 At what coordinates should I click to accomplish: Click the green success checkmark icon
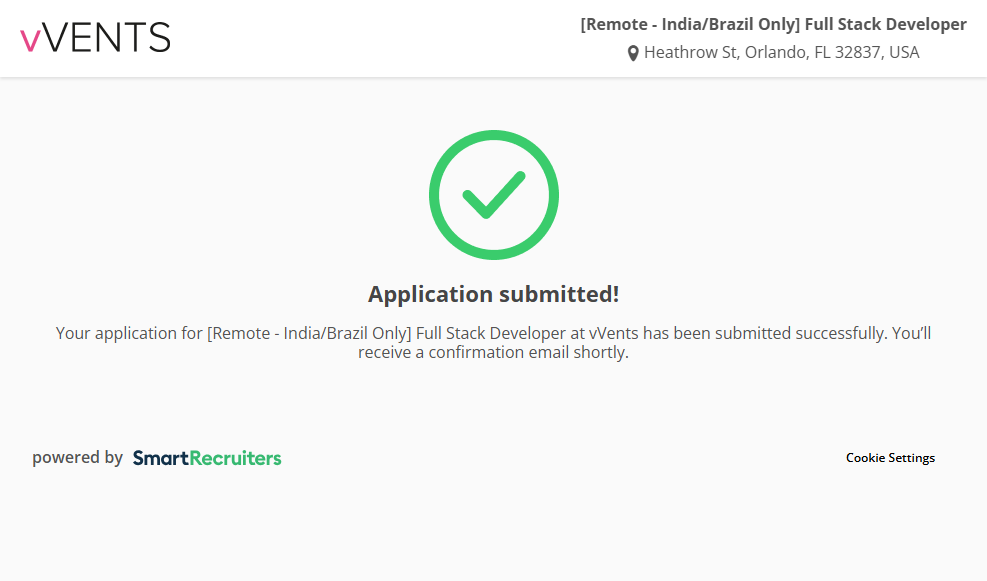coord(493,194)
